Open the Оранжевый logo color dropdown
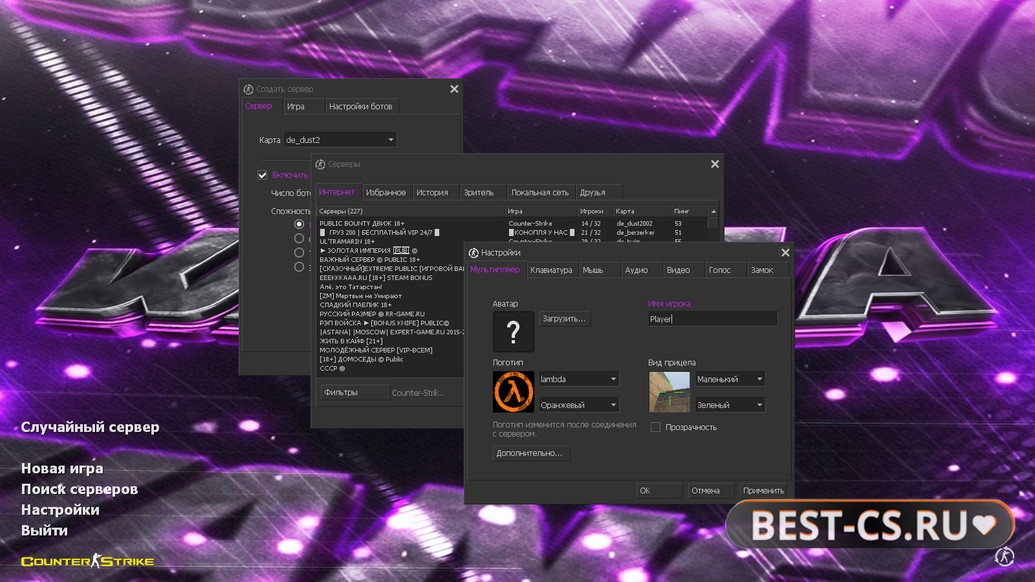The width and height of the screenshot is (1035, 582). pos(578,404)
